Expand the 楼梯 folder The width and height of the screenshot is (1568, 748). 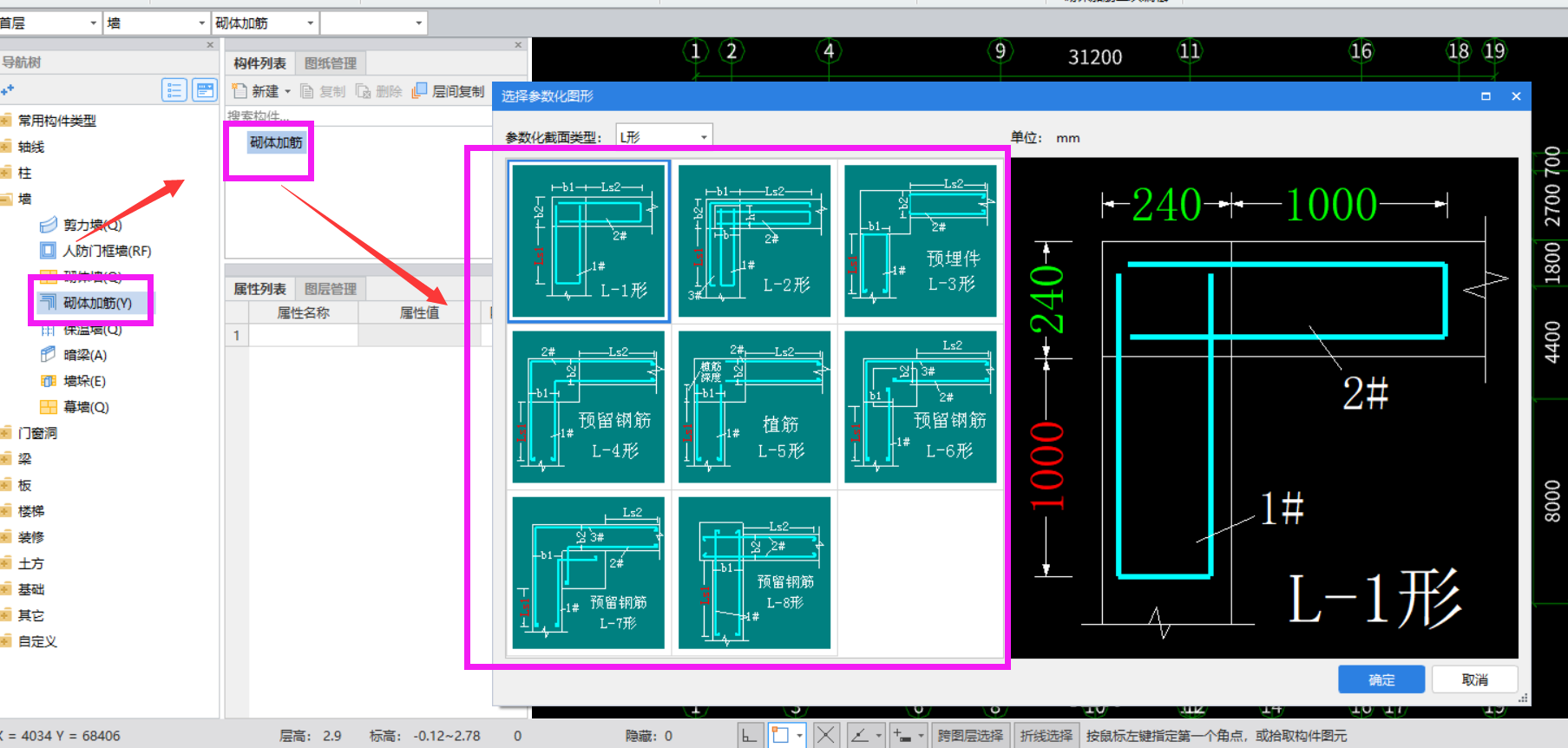point(7,511)
